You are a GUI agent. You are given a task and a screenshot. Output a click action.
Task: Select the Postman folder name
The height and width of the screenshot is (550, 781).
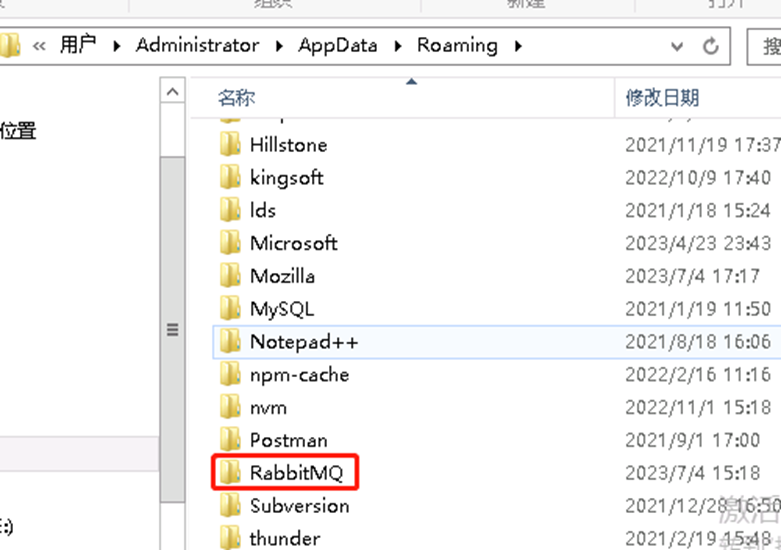(289, 440)
